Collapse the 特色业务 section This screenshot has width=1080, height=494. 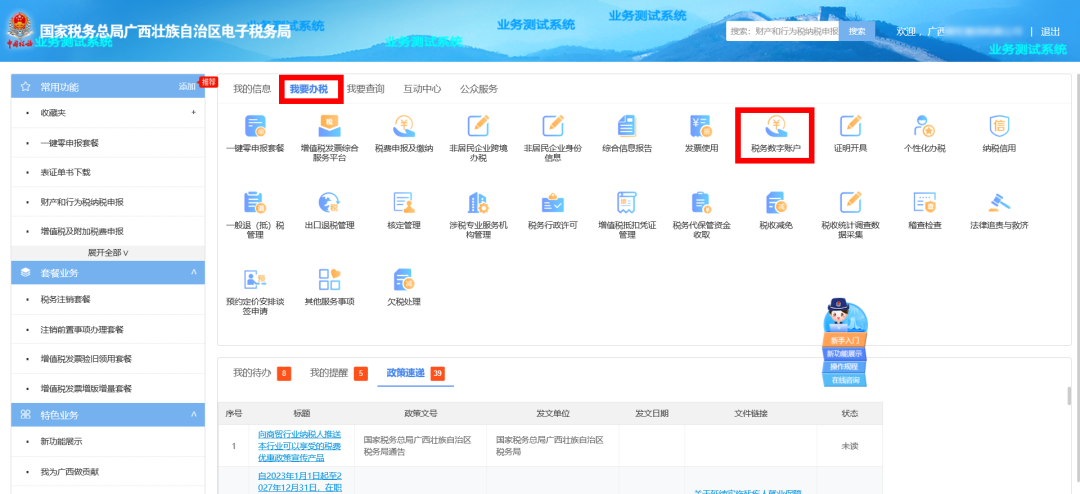coord(194,414)
